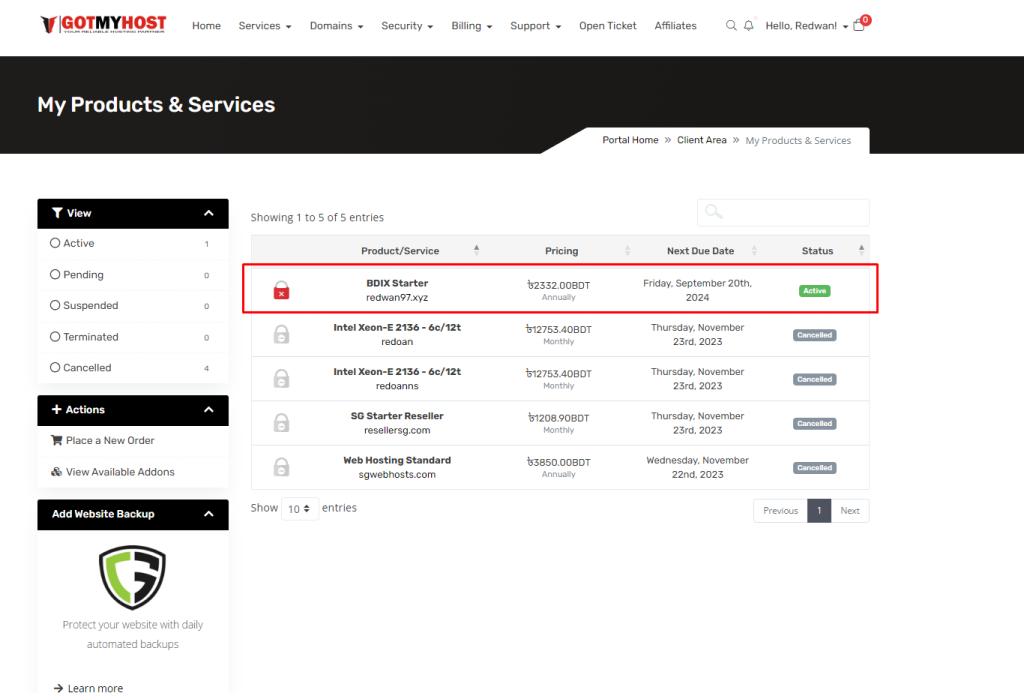Go to Open Ticket page
Screen dimensions: 1024x693
tap(607, 26)
